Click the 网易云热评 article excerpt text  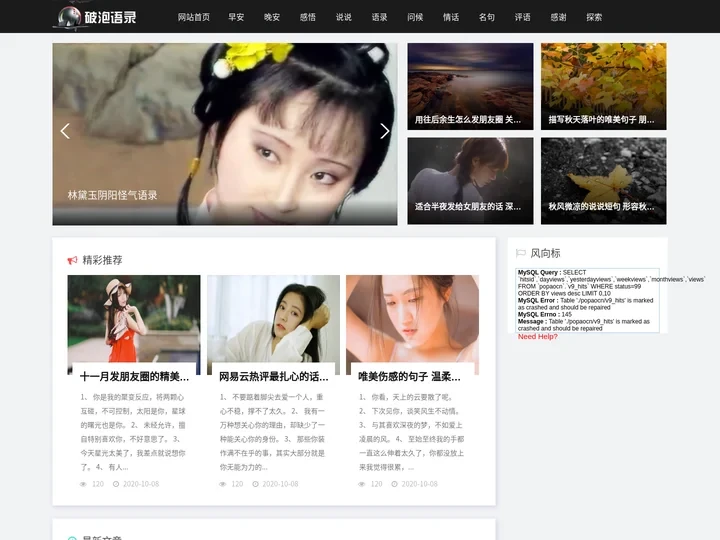273,432
